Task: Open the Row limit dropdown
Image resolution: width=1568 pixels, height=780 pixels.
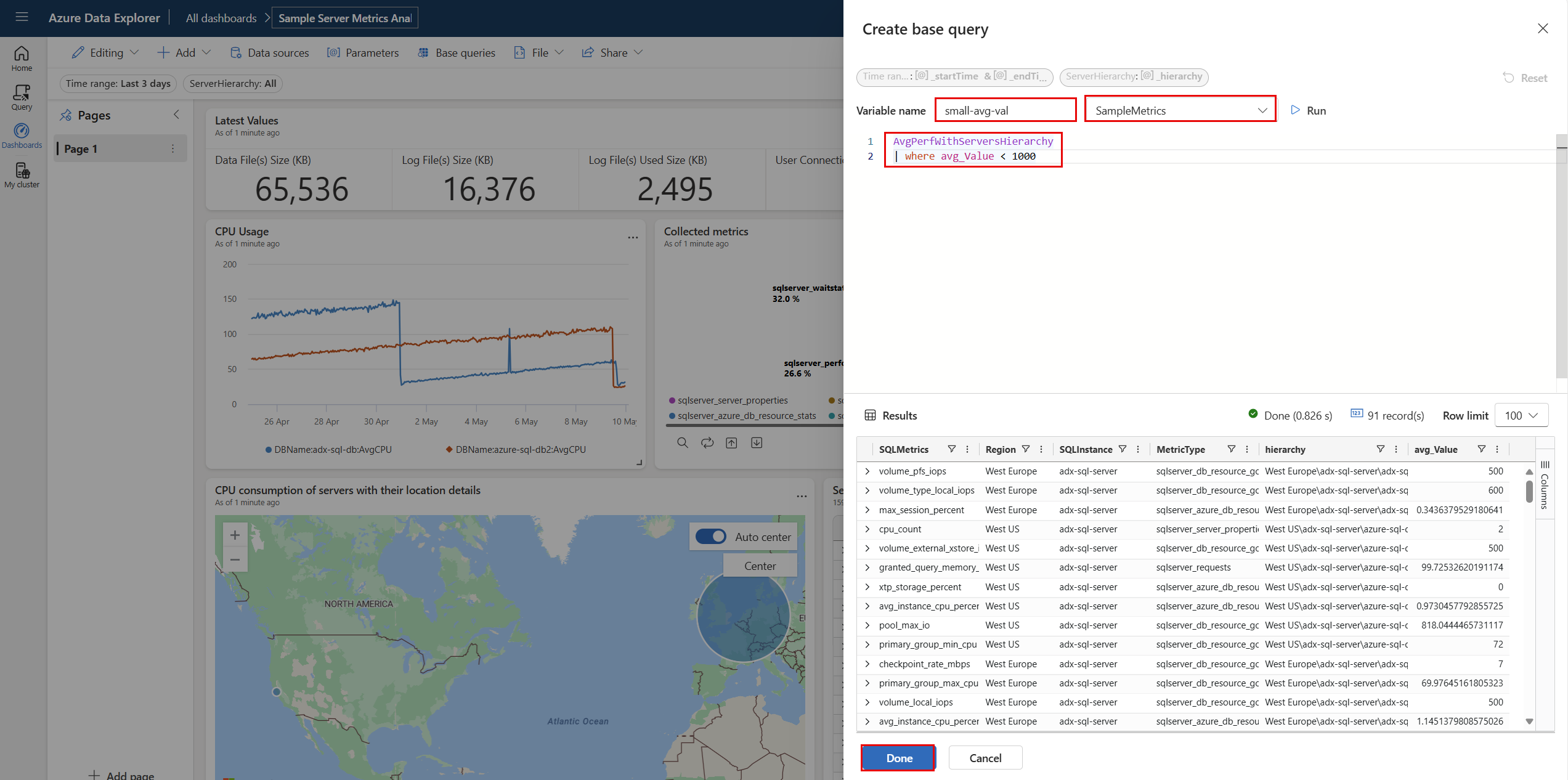Action: (x=1521, y=415)
